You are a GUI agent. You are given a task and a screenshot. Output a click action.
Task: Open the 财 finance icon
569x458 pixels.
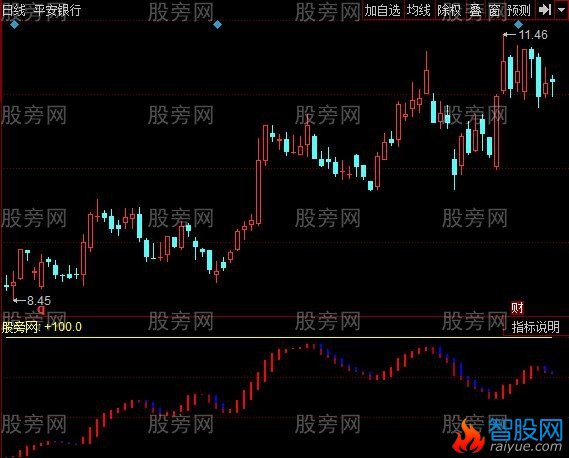[517, 308]
